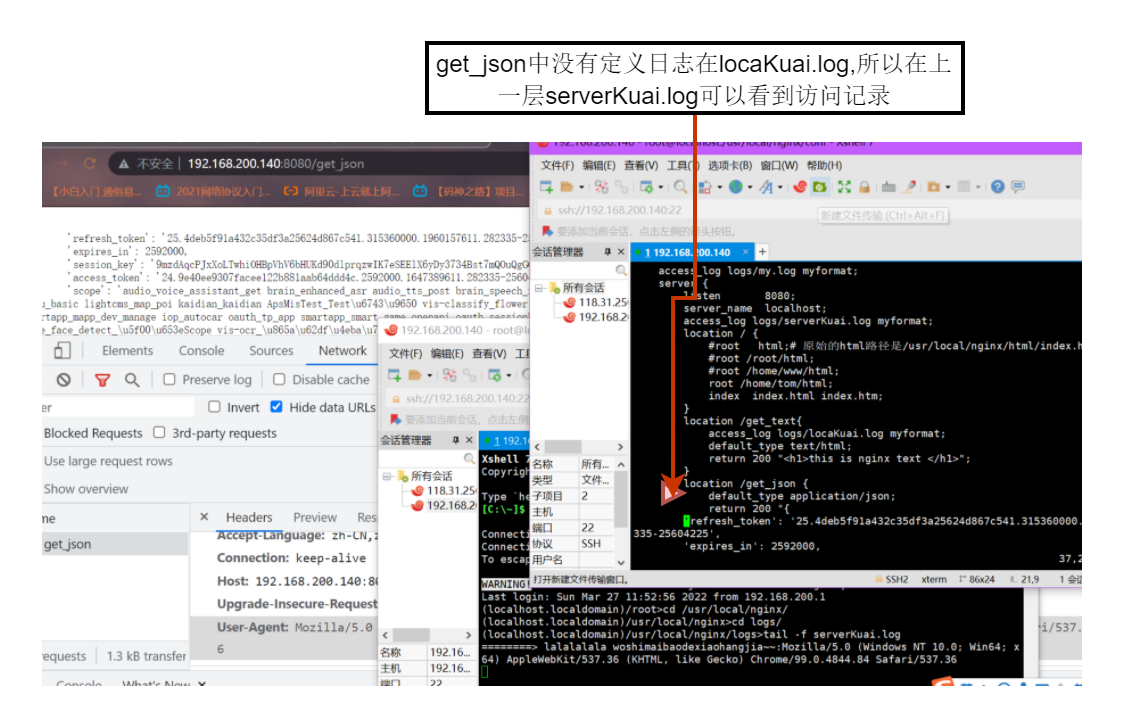Click highlighter pen icon in Xshell toolbar
This screenshot has height=728, width=1126.
909,187
